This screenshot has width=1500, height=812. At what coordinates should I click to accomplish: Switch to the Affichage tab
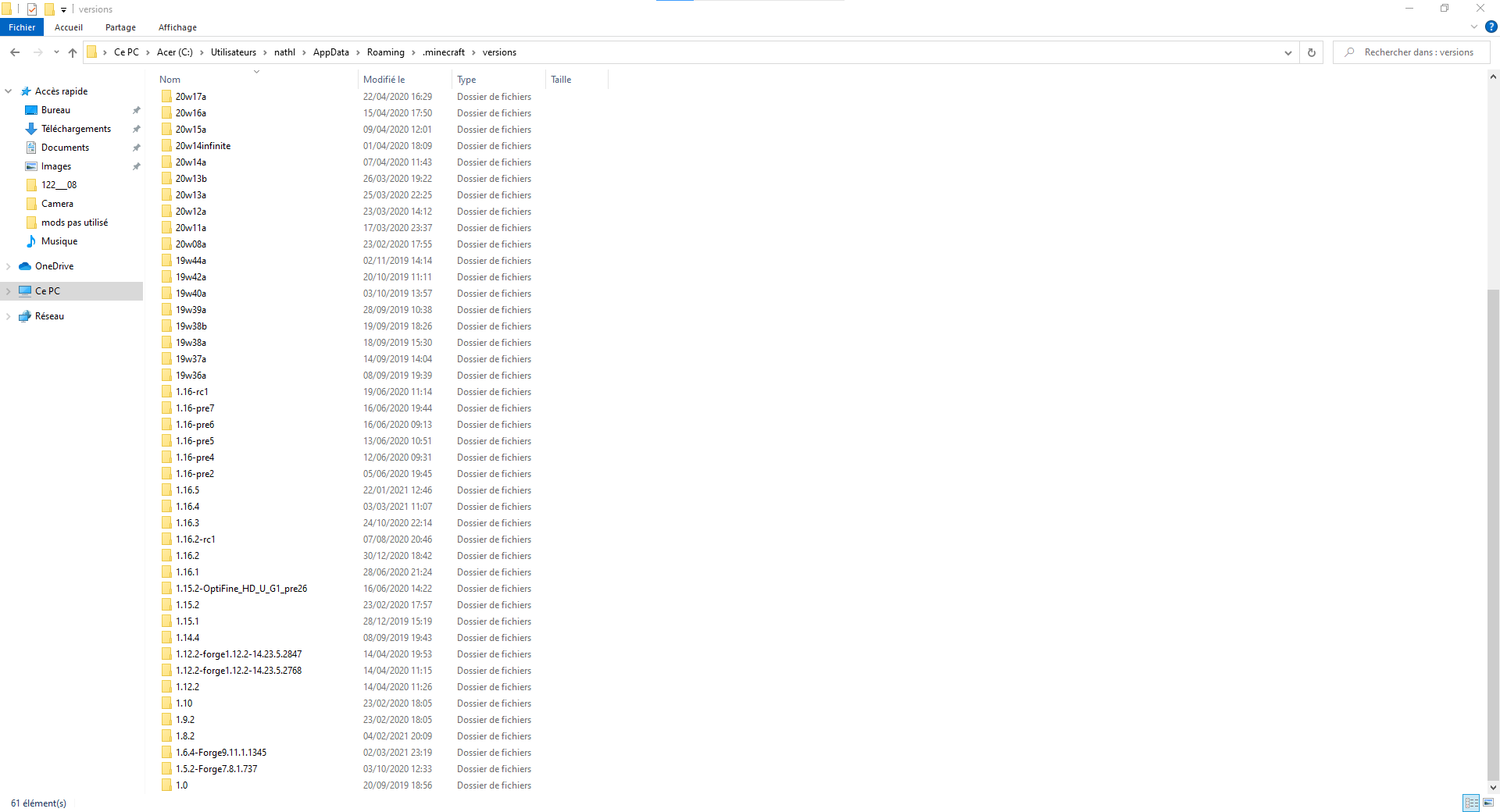pos(177,27)
